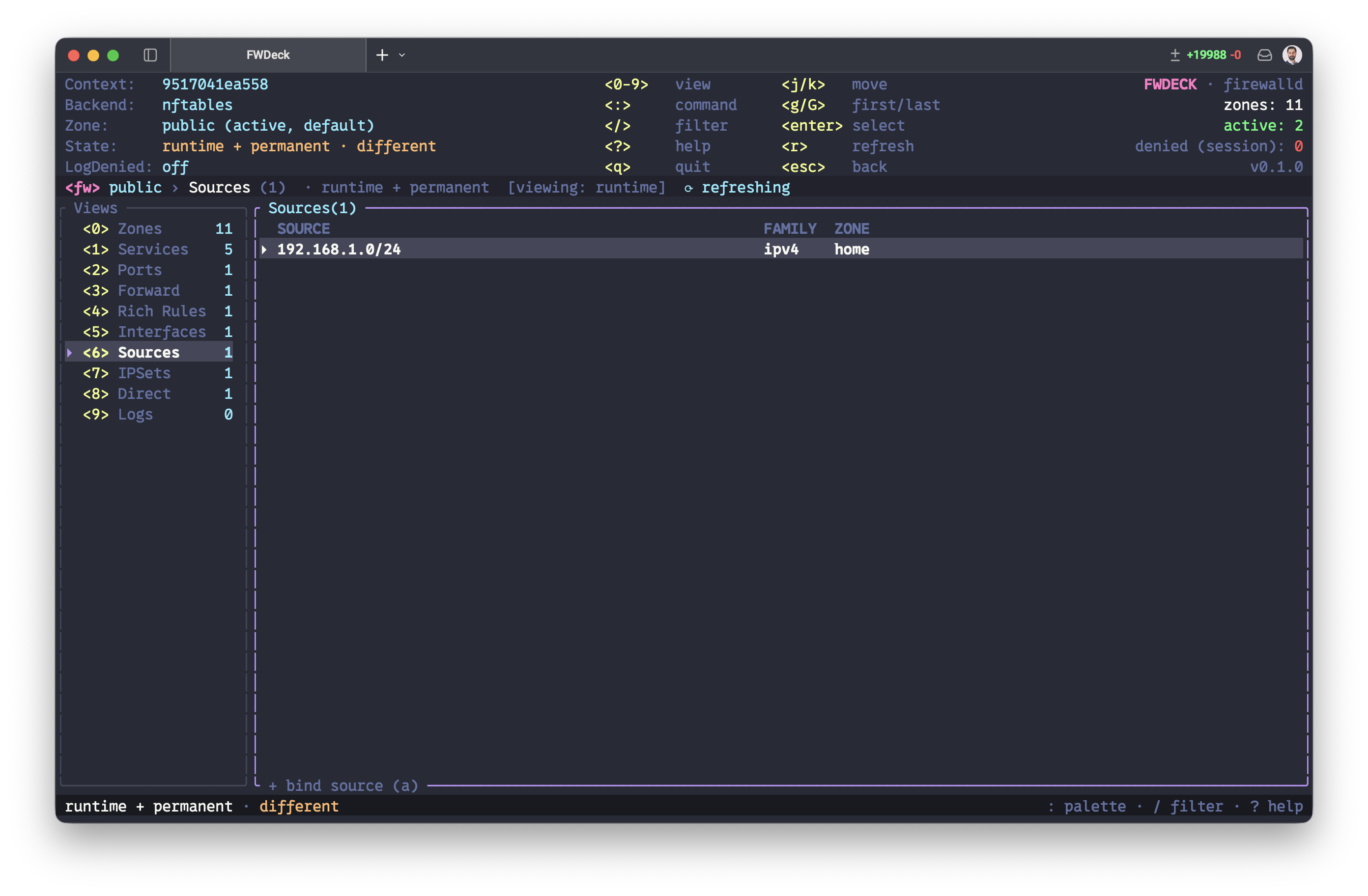
Task: Click the Sources view selection arrow
Action: pyautogui.click(x=70, y=352)
